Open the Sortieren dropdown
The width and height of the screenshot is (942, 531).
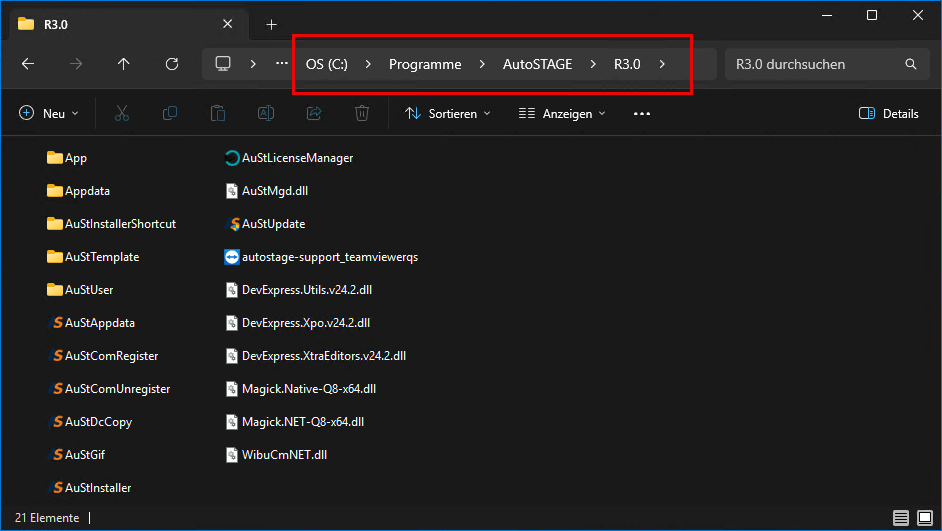[448, 114]
